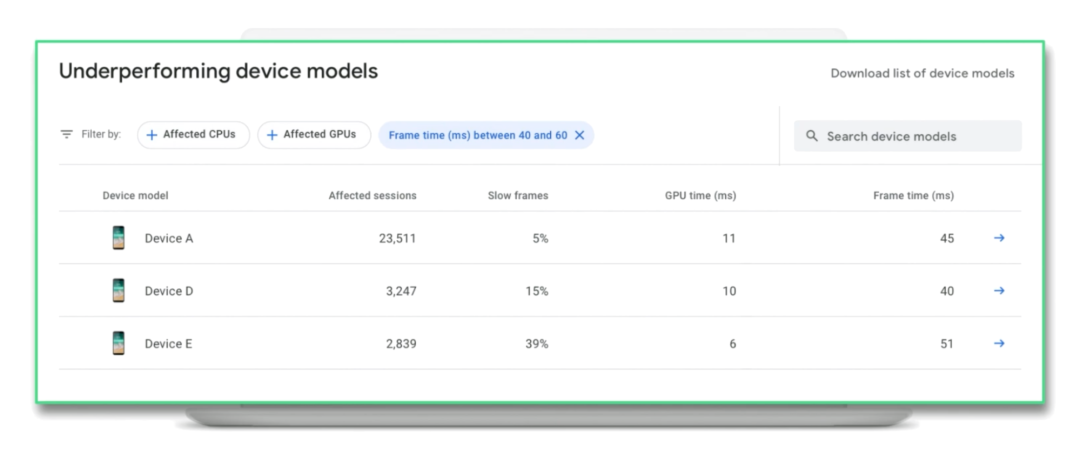The height and width of the screenshot is (454, 1080).
Task: Open Device D details arrow
Action: pyautogui.click(x=998, y=291)
